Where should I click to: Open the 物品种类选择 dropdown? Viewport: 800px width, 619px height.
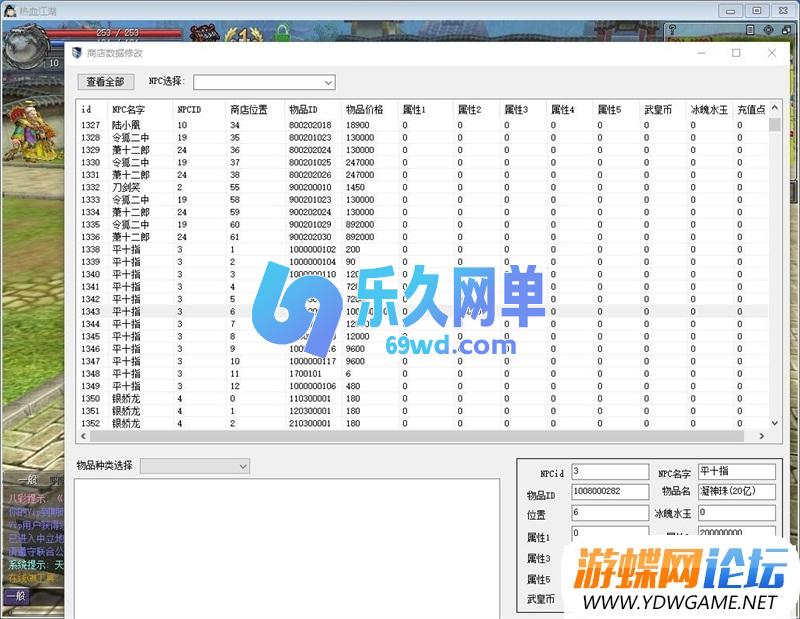point(195,466)
